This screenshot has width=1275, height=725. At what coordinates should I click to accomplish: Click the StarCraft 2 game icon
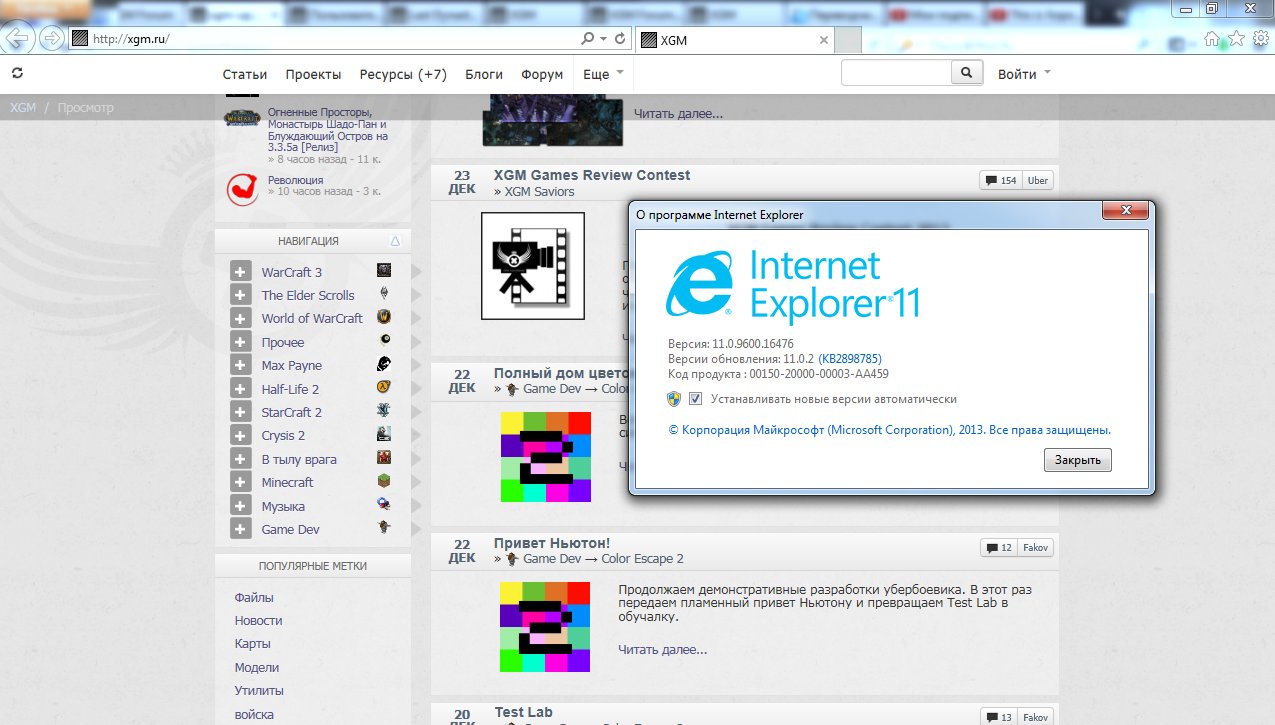click(384, 411)
